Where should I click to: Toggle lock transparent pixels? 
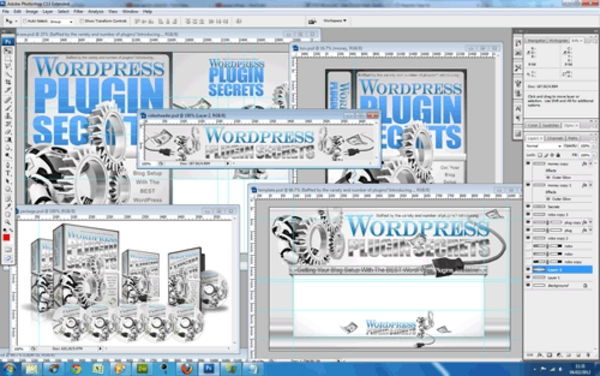point(540,155)
